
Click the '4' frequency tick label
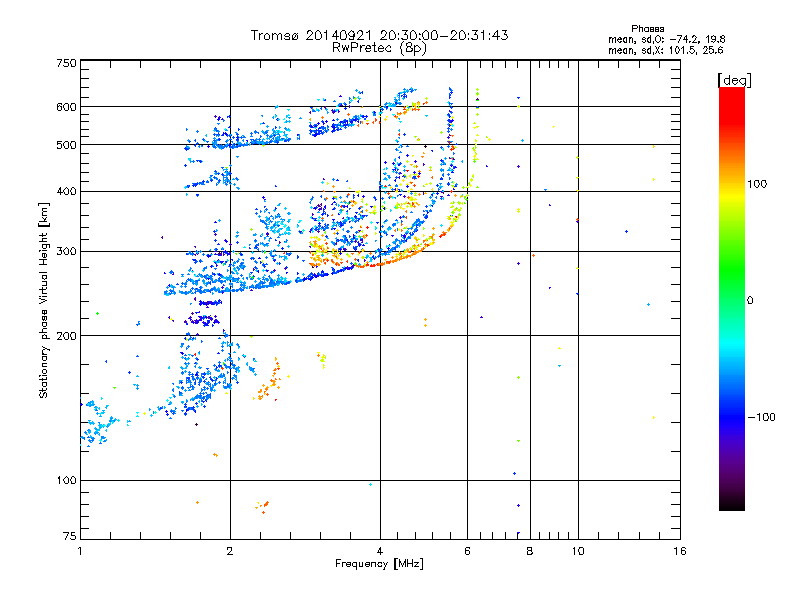[380, 551]
